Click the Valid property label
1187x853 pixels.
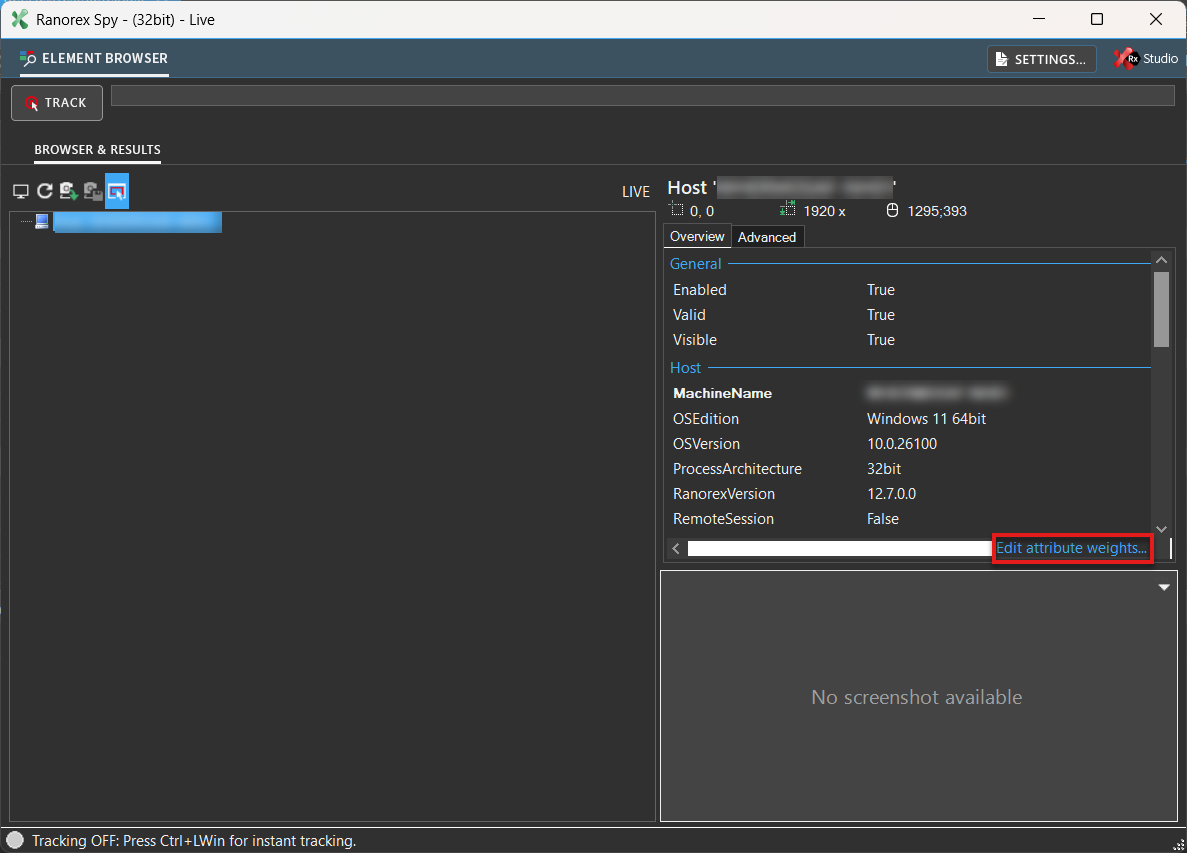tap(689, 315)
